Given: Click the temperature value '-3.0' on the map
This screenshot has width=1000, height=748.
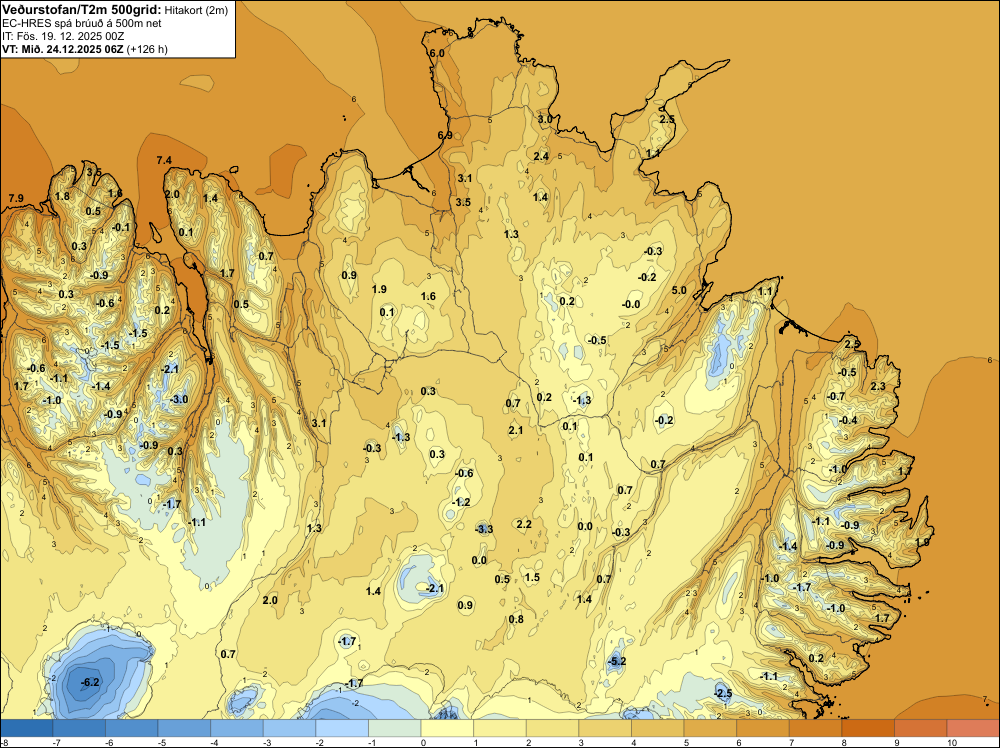Looking at the screenshot, I should click(179, 399).
